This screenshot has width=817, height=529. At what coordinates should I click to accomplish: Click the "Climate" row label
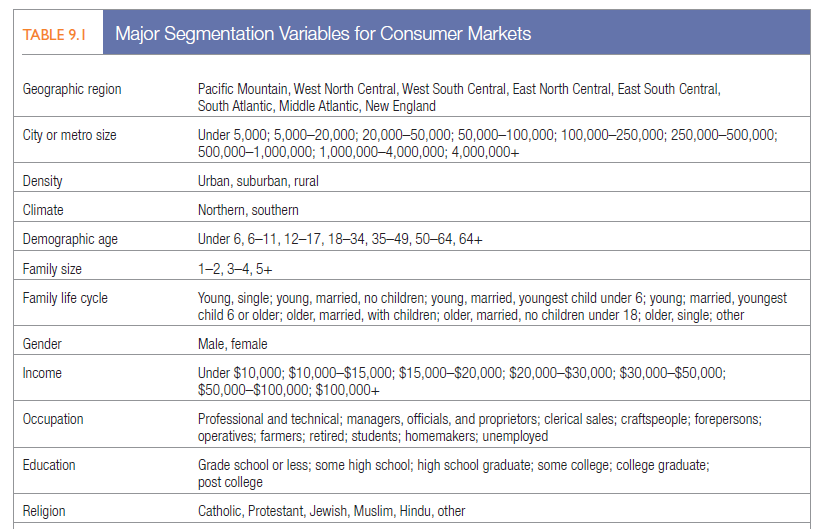pos(42,210)
